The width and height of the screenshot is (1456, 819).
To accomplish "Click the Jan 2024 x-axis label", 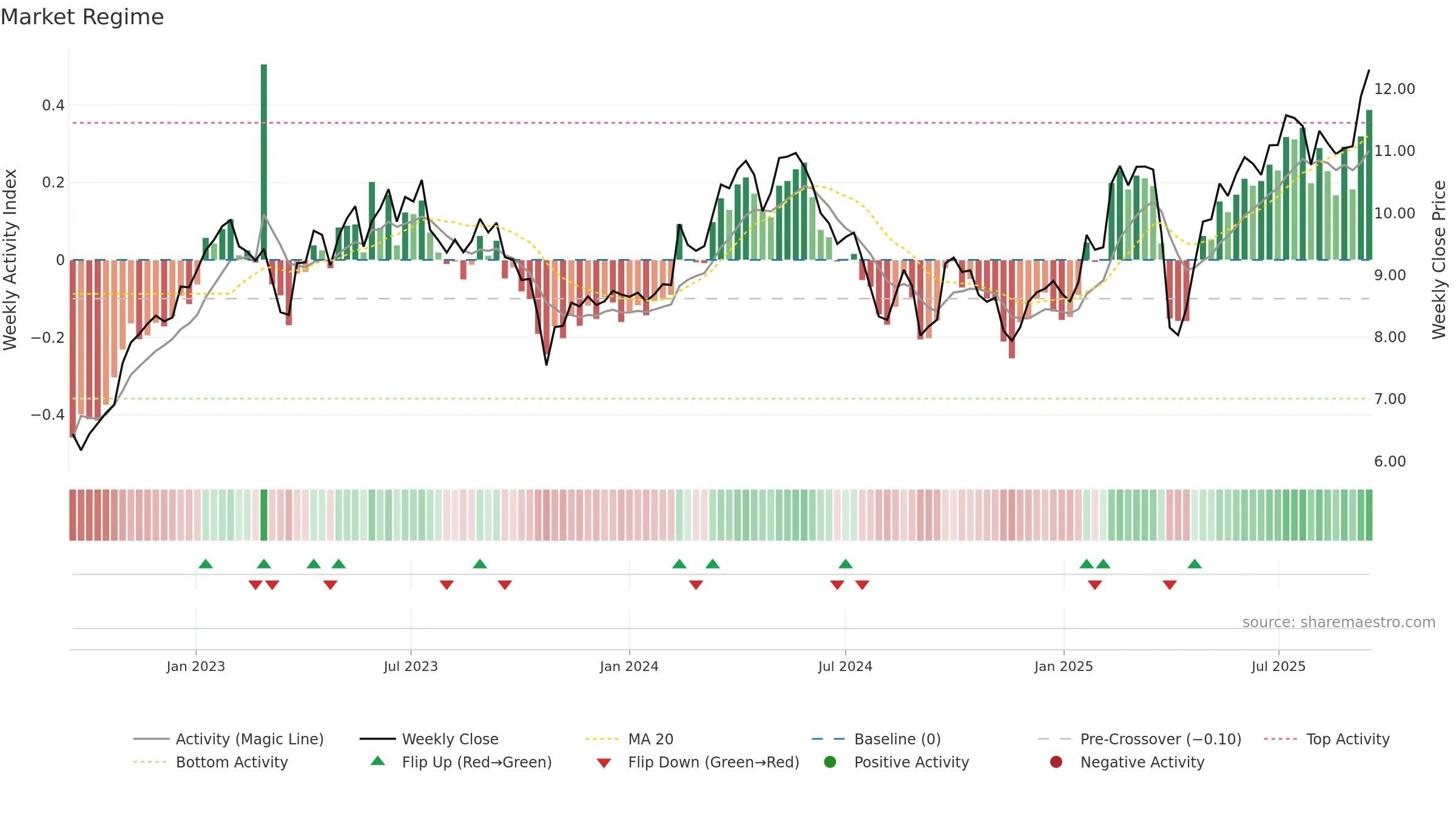I will pos(629,667).
